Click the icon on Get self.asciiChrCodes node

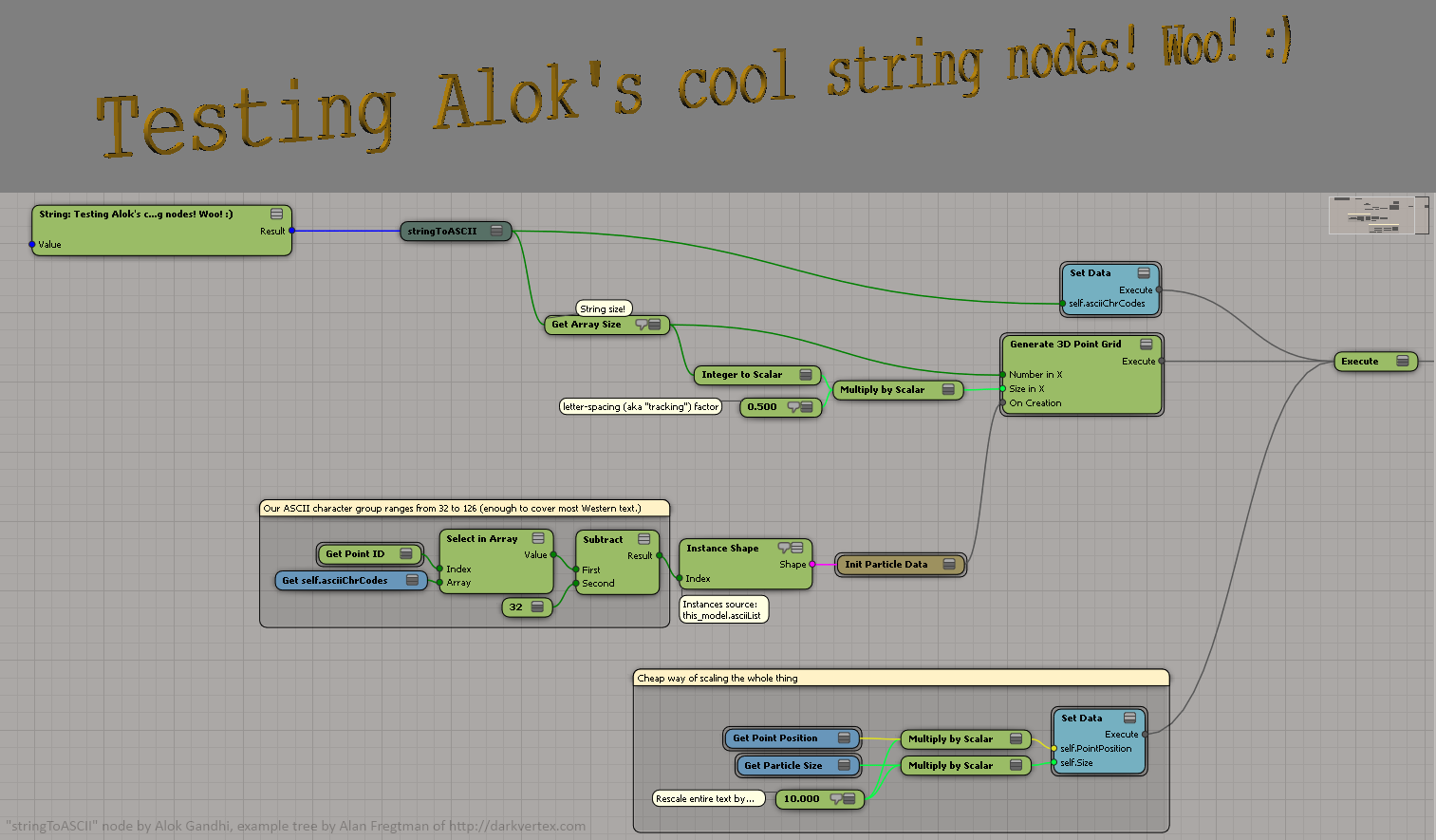point(412,580)
